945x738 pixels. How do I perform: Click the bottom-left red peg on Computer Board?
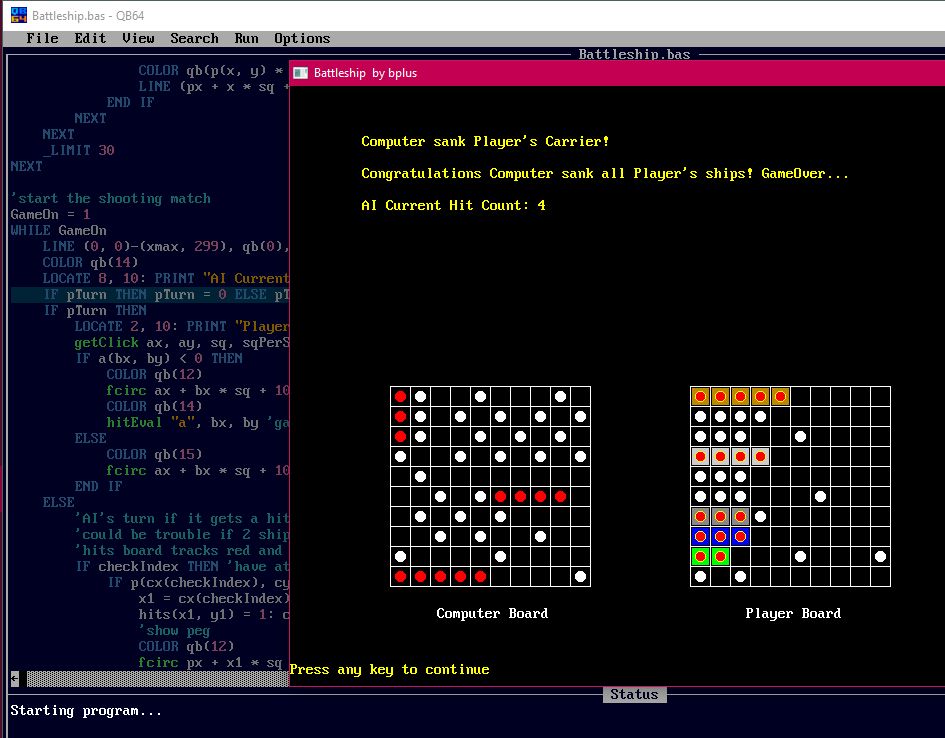400,576
